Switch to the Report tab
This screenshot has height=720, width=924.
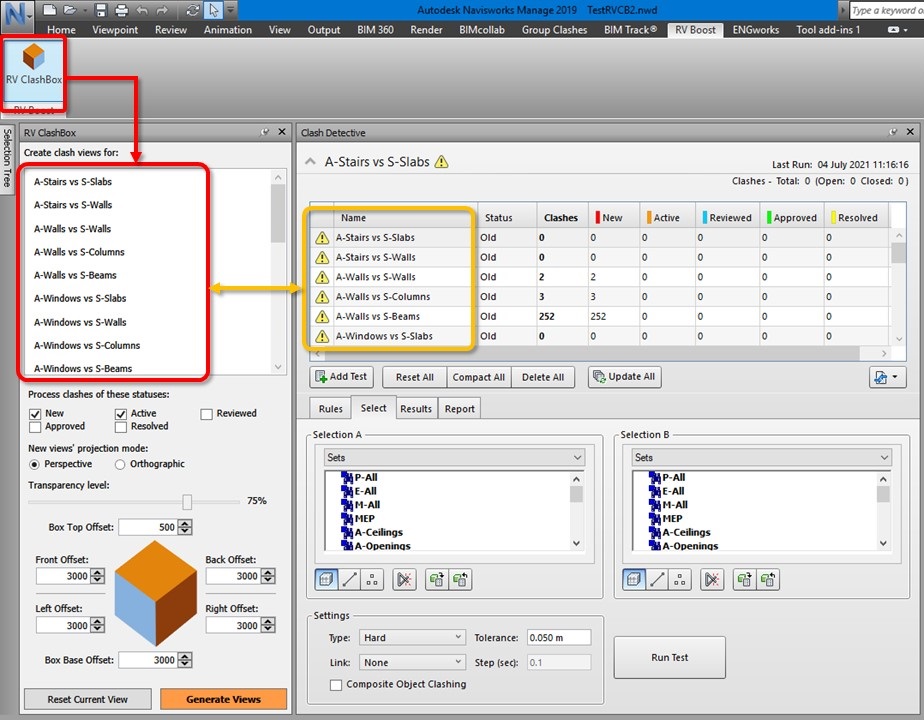tap(460, 408)
